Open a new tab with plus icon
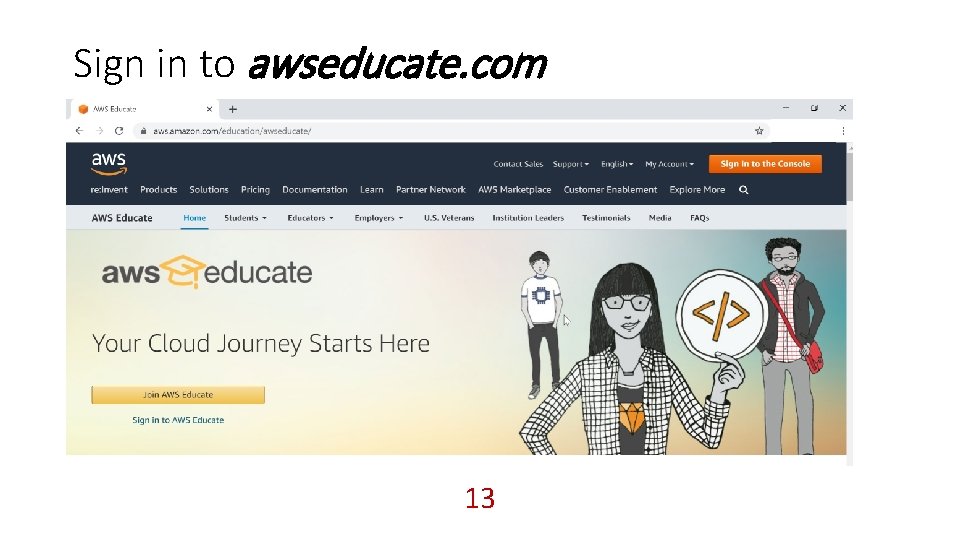Viewport: 960px width, 540px height. coord(233,109)
